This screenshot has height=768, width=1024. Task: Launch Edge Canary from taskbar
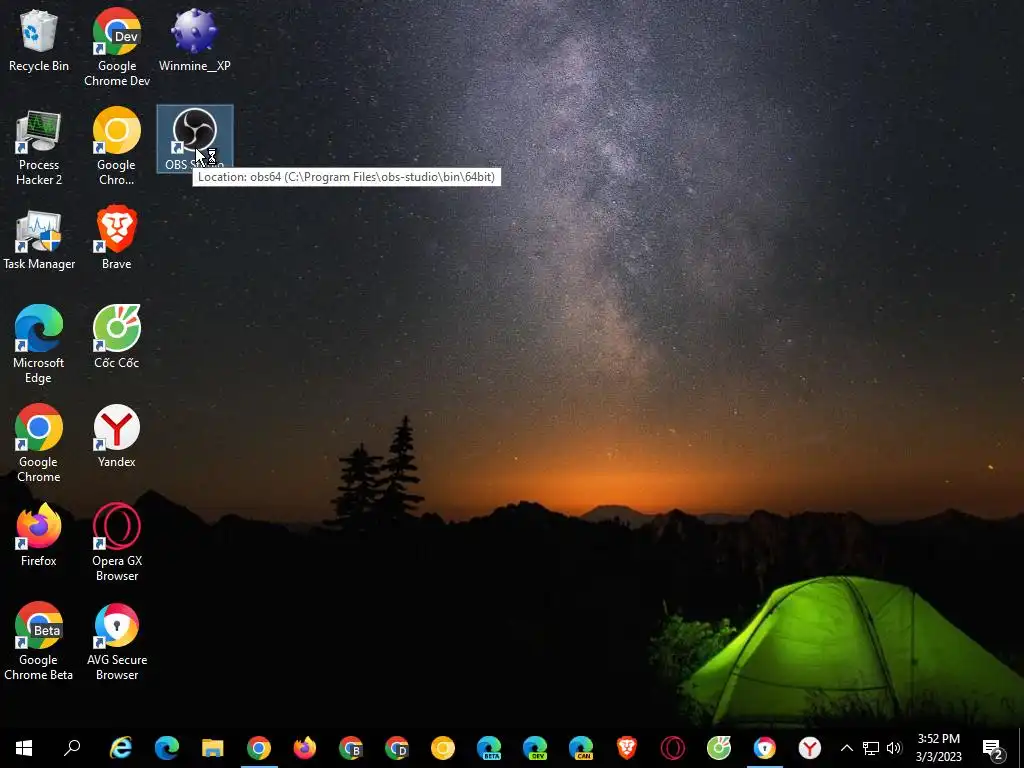tap(581, 748)
